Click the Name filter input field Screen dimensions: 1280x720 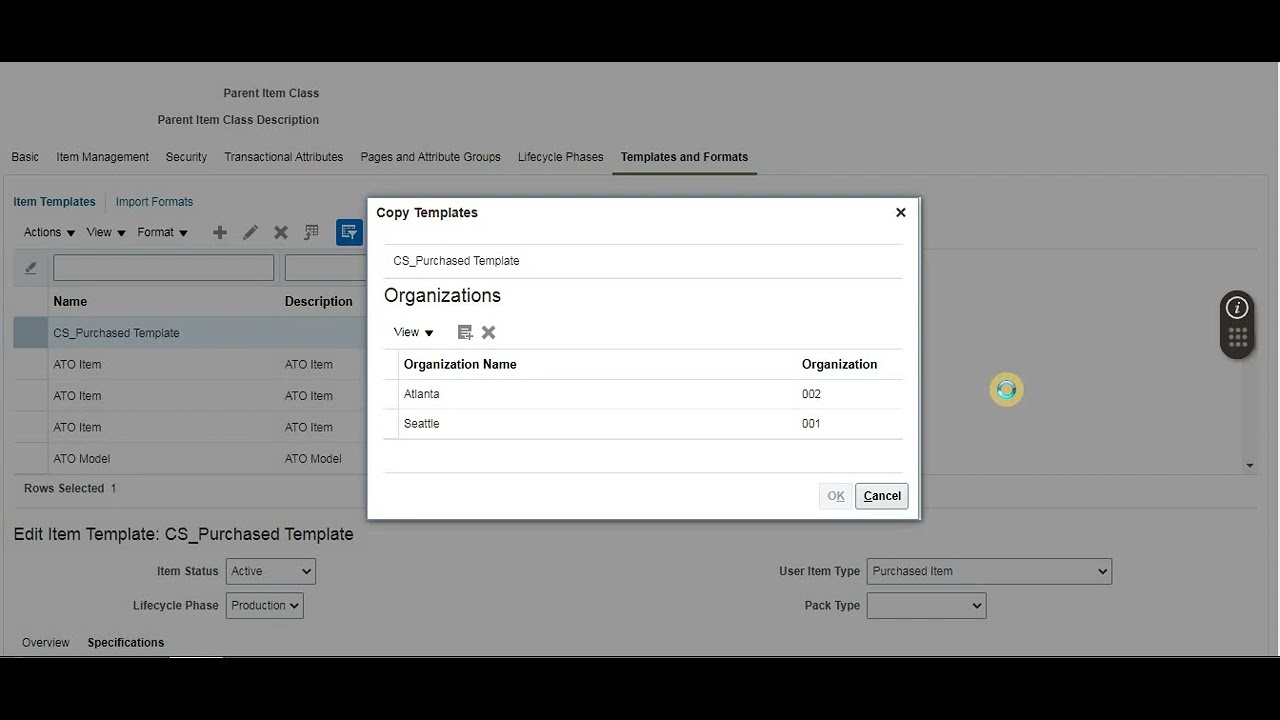click(x=163, y=267)
